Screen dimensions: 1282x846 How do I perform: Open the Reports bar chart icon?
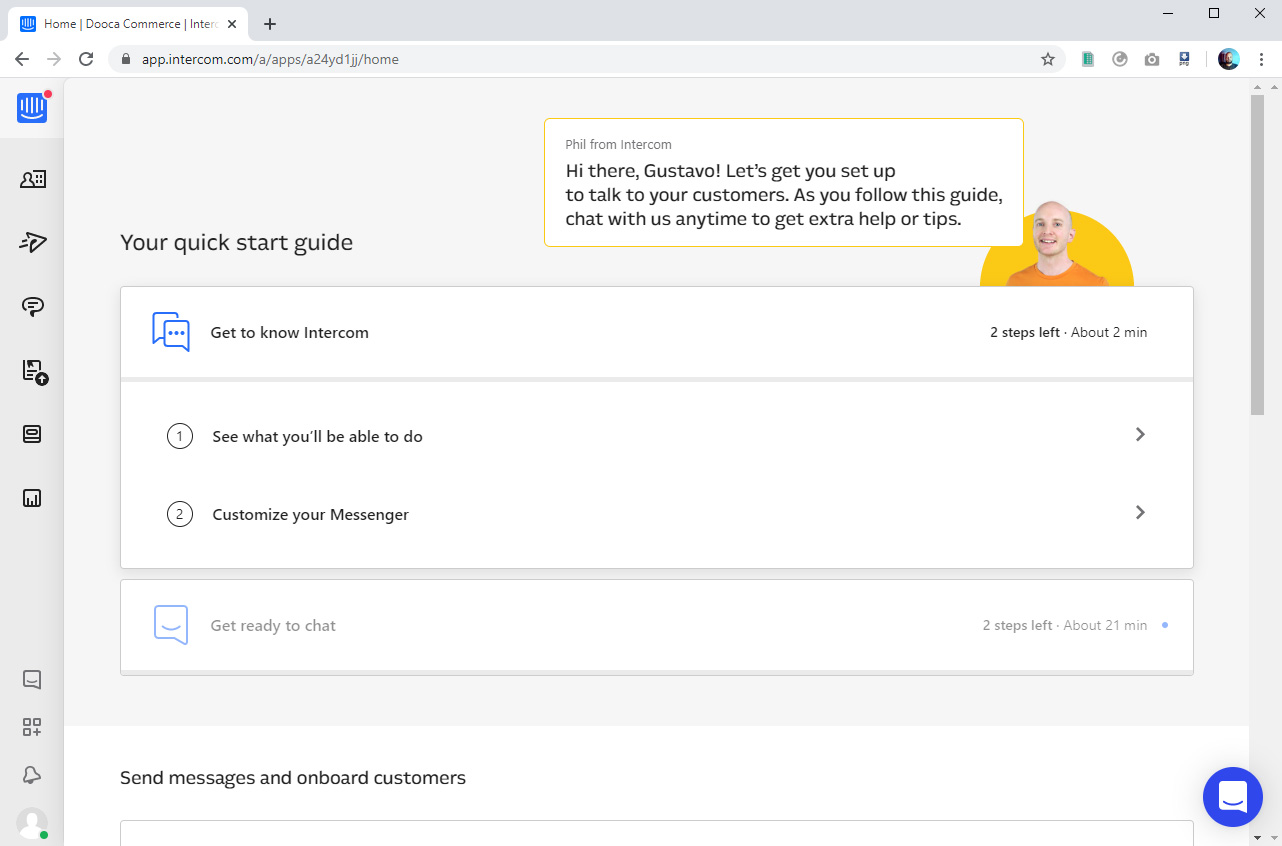click(x=32, y=498)
